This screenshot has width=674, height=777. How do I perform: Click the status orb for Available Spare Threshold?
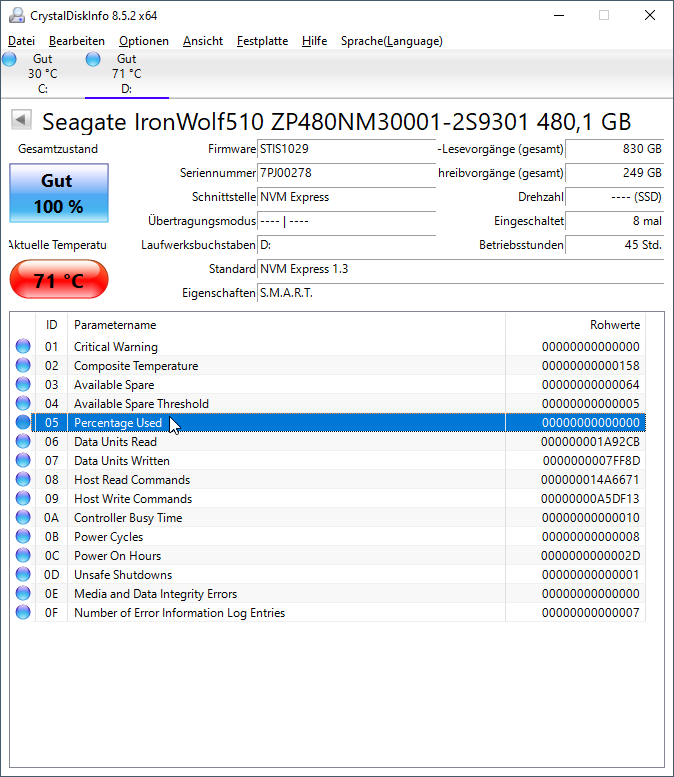[23, 403]
